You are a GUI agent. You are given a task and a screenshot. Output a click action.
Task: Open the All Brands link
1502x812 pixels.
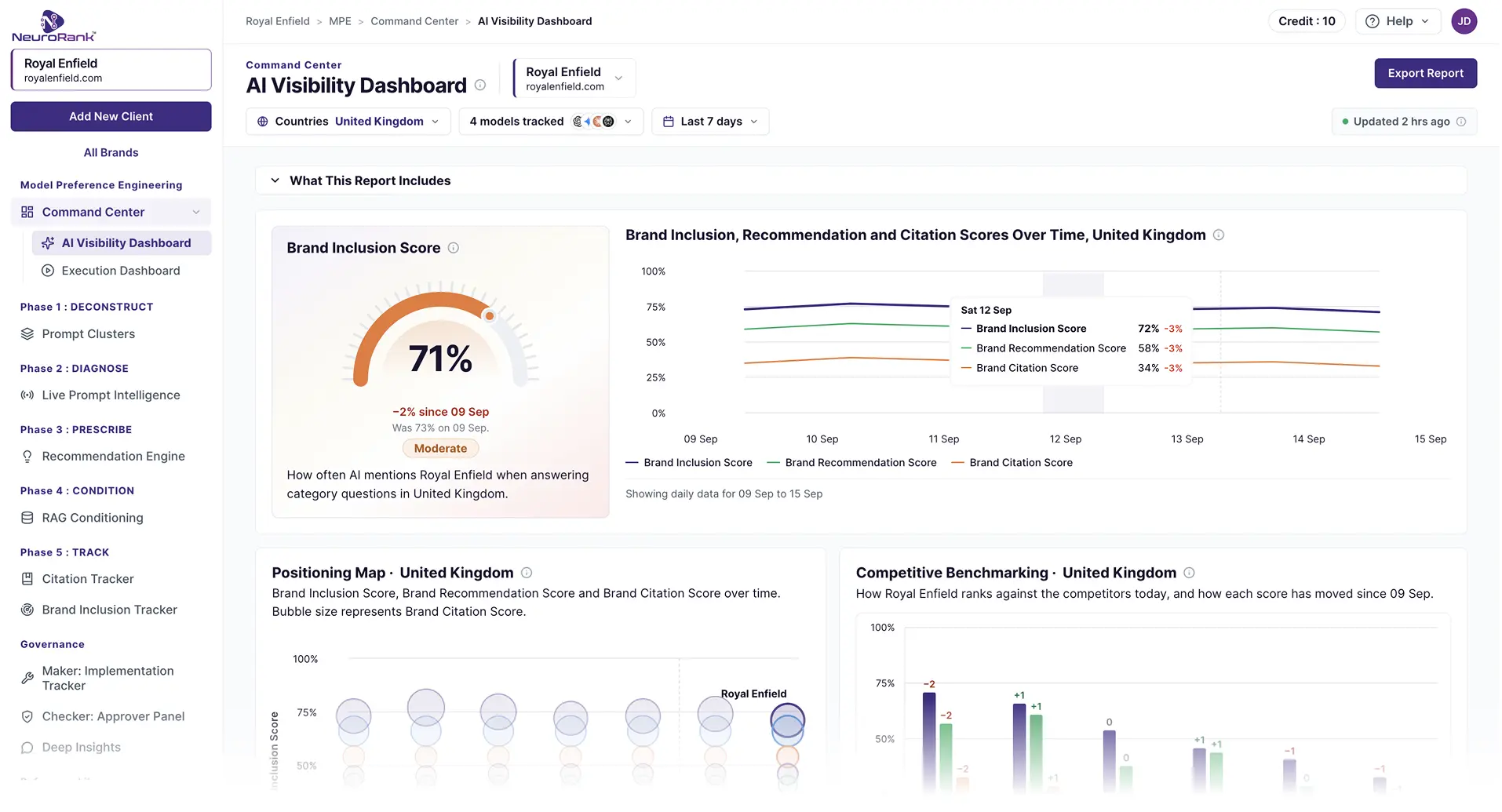(111, 152)
